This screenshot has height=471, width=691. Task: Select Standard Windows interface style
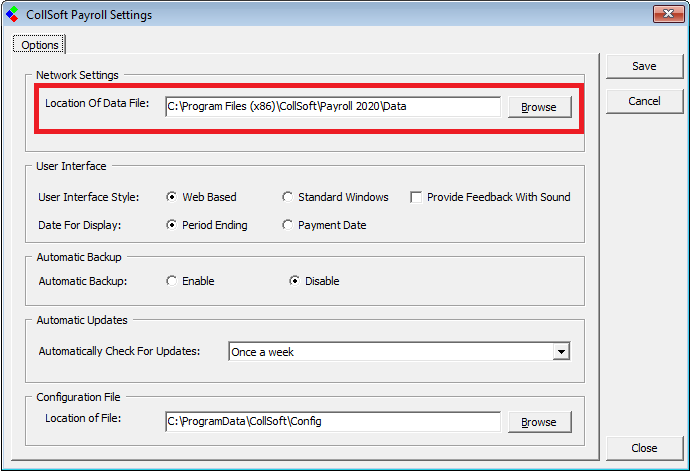tap(335, 197)
